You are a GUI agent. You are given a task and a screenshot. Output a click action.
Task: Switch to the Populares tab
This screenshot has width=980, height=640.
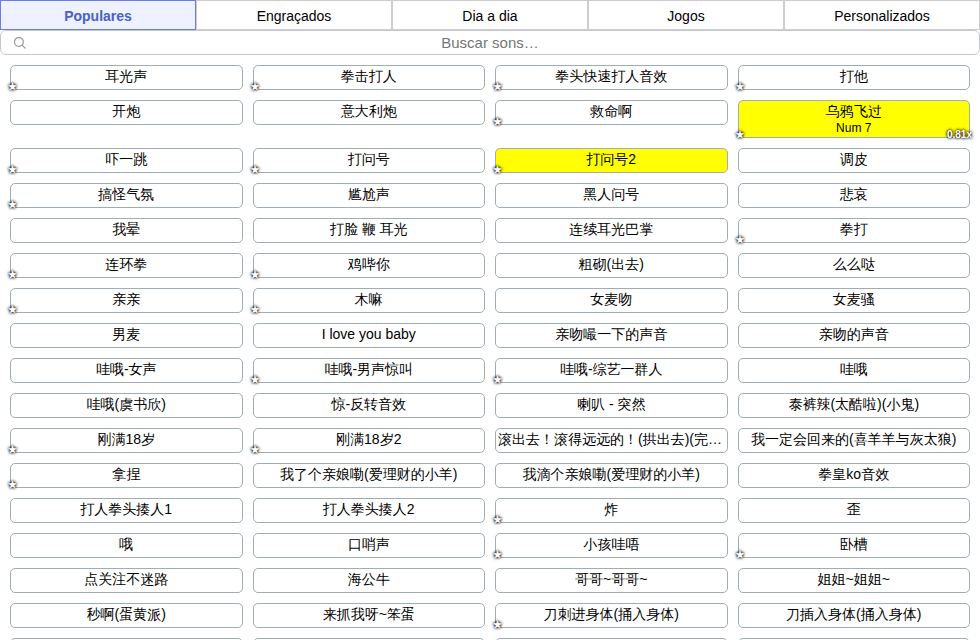98,16
